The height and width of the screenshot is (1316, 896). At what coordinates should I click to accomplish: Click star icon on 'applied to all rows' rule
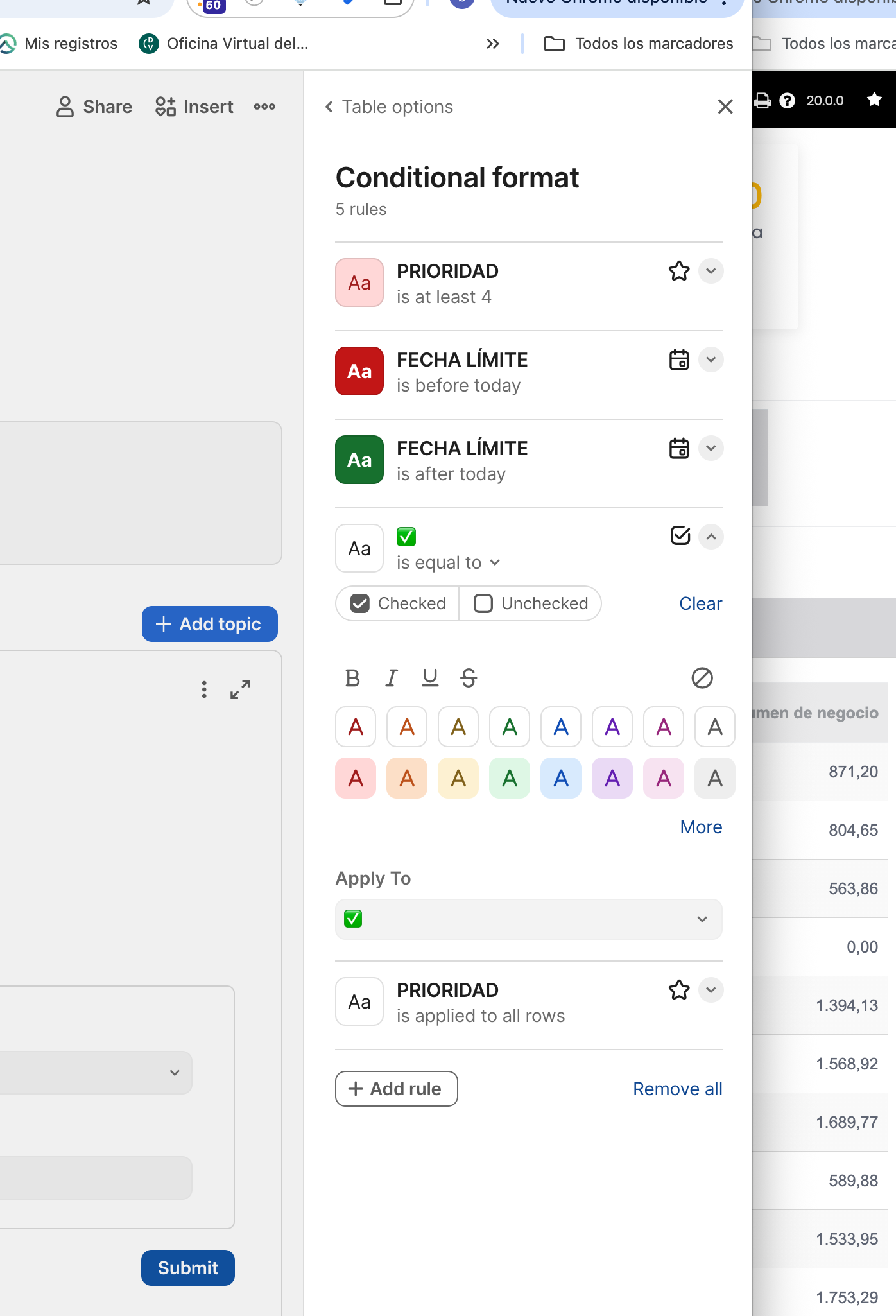(x=679, y=990)
